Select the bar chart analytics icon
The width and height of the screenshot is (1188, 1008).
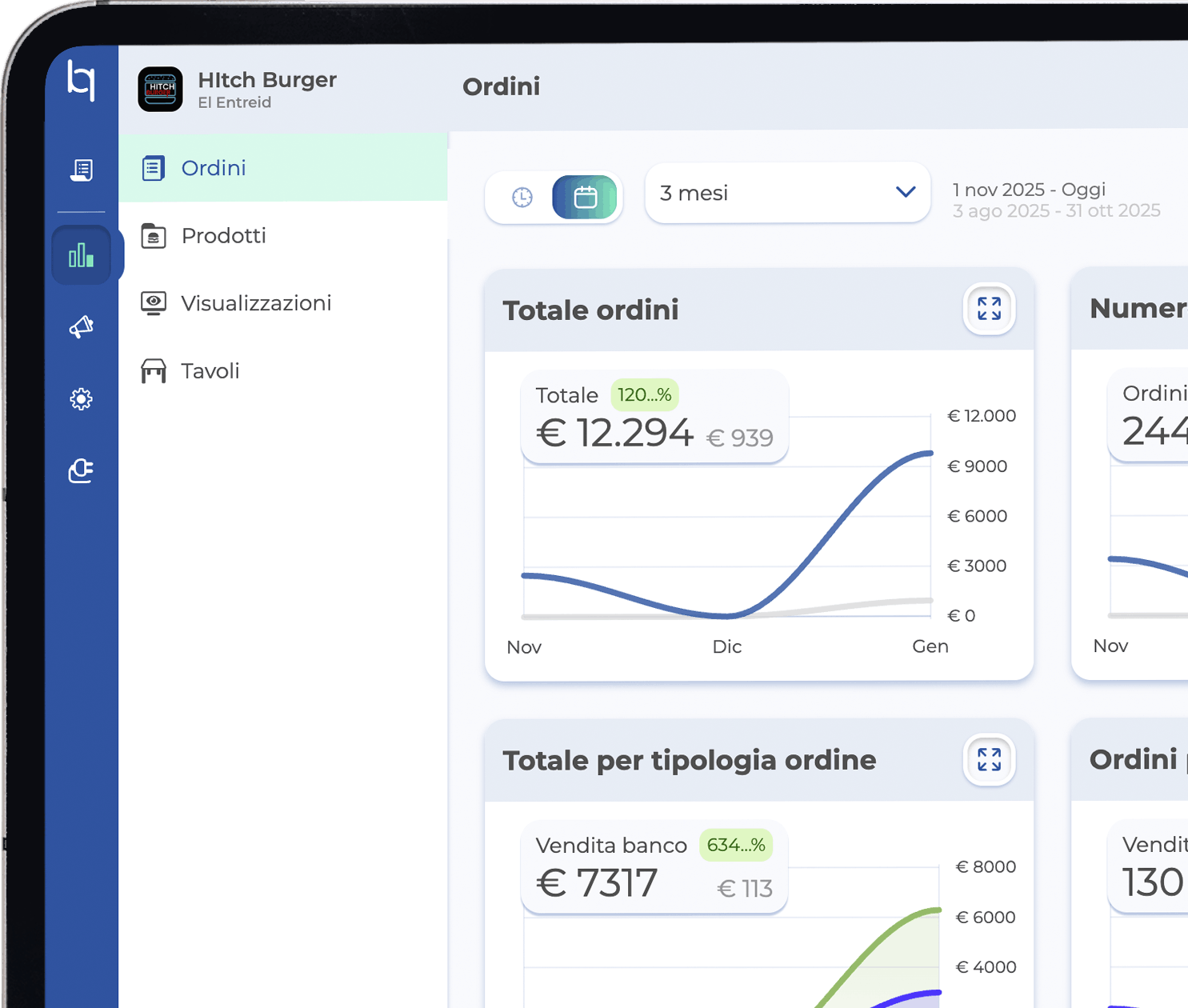tap(81, 255)
